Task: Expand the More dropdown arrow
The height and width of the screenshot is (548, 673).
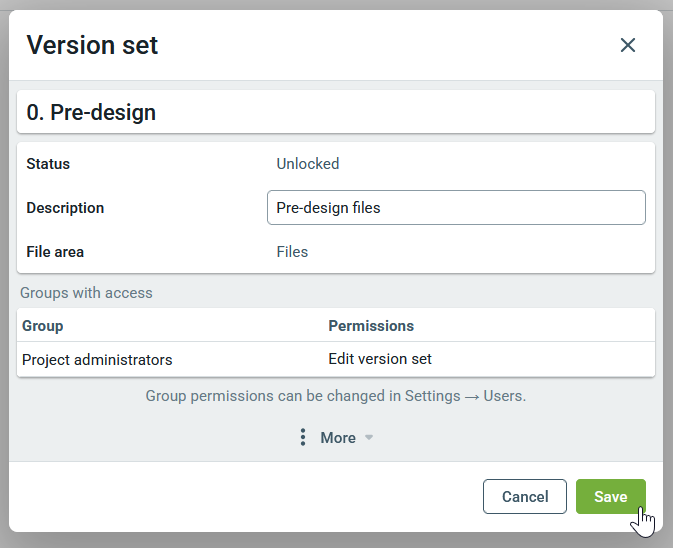Action: click(369, 438)
